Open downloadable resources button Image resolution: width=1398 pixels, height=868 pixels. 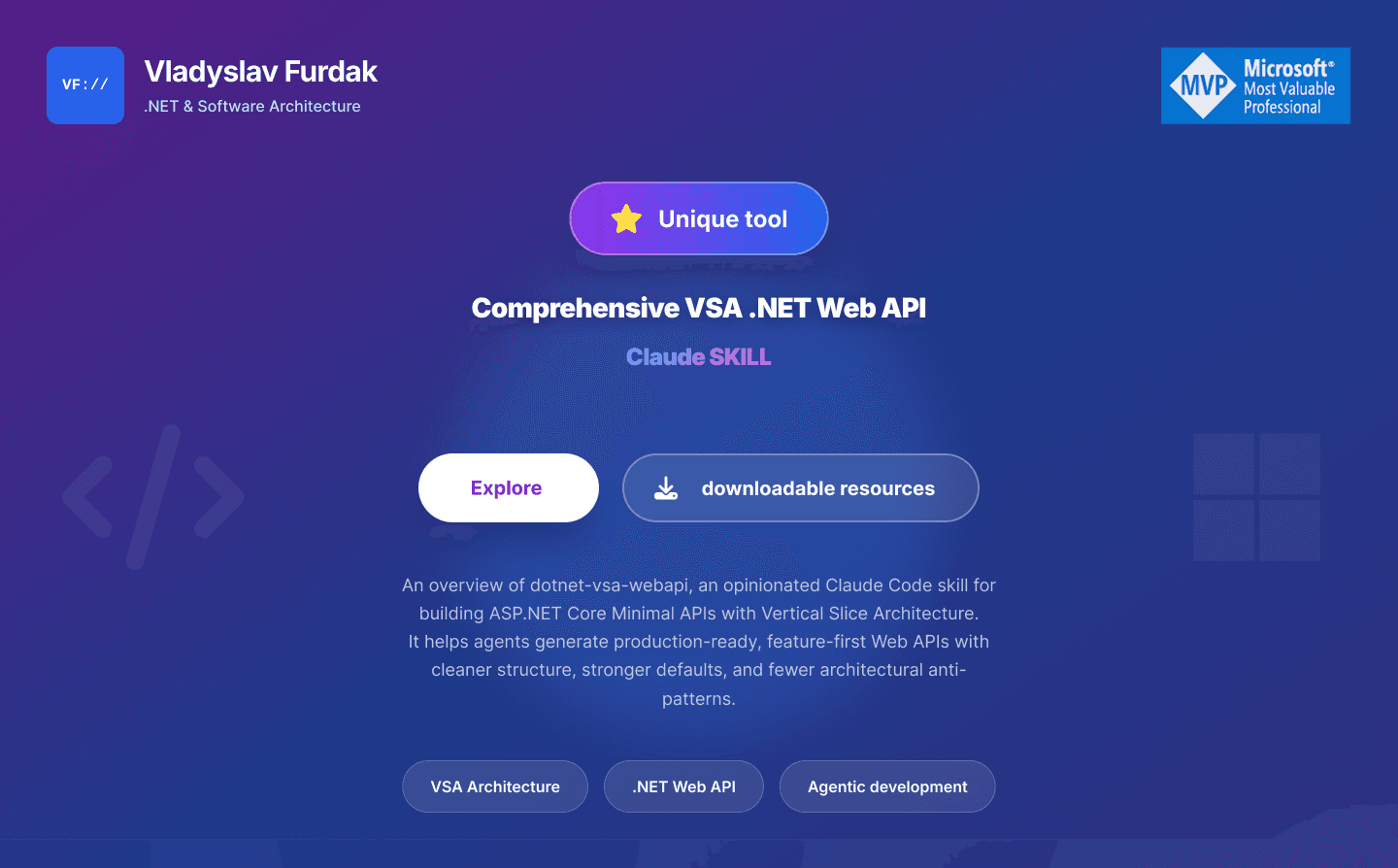[801, 487]
